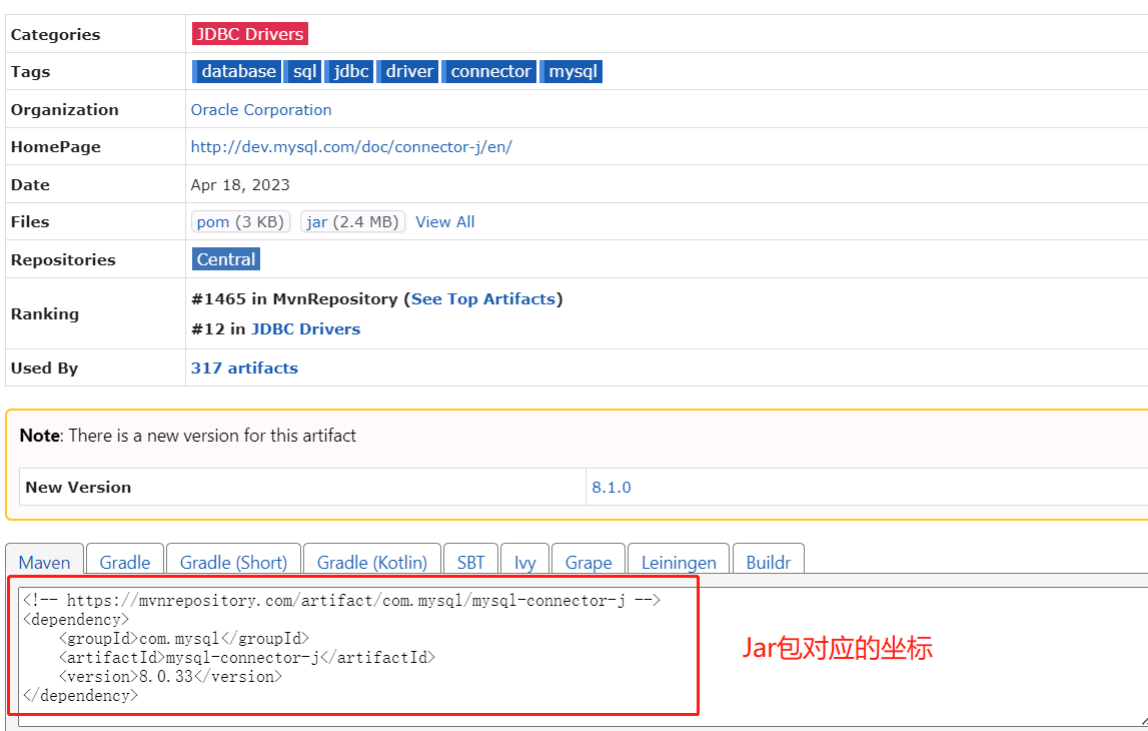Open the JDBC Drivers category badge
This screenshot has width=1148, height=731.
click(x=250, y=34)
